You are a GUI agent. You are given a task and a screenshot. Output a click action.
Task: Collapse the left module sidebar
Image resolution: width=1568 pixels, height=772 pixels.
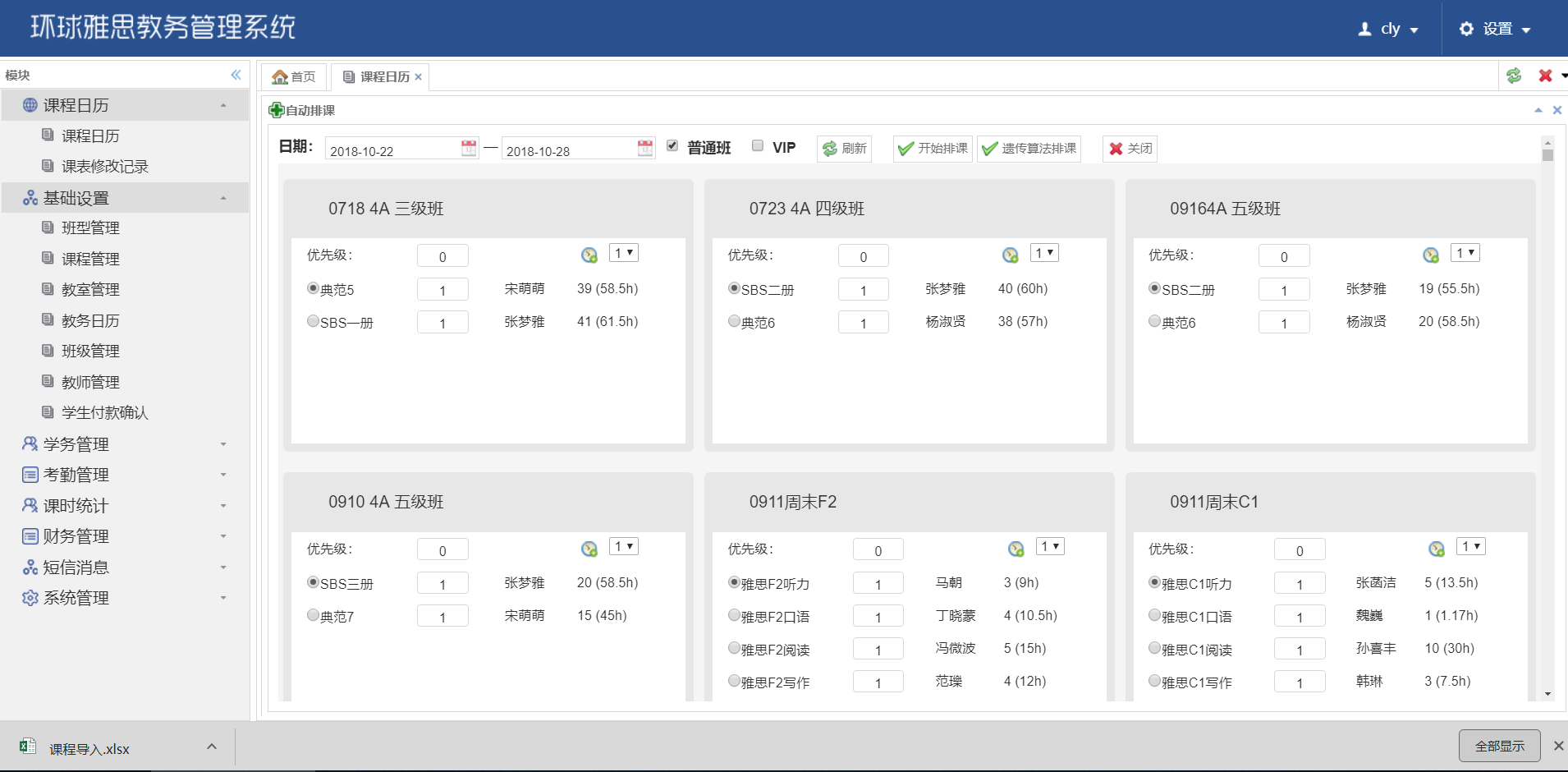point(236,75)
